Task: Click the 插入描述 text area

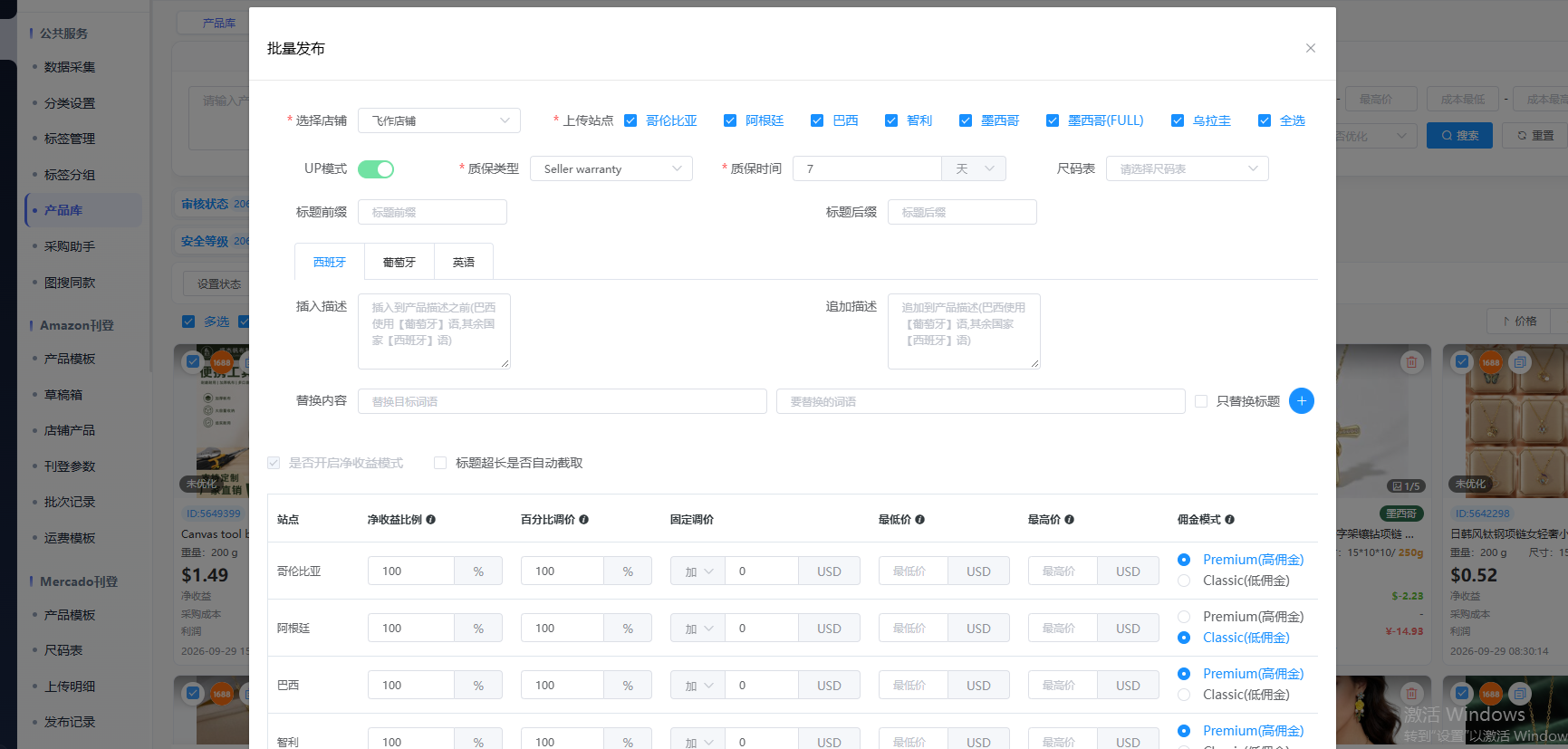Action: [434, 331]
